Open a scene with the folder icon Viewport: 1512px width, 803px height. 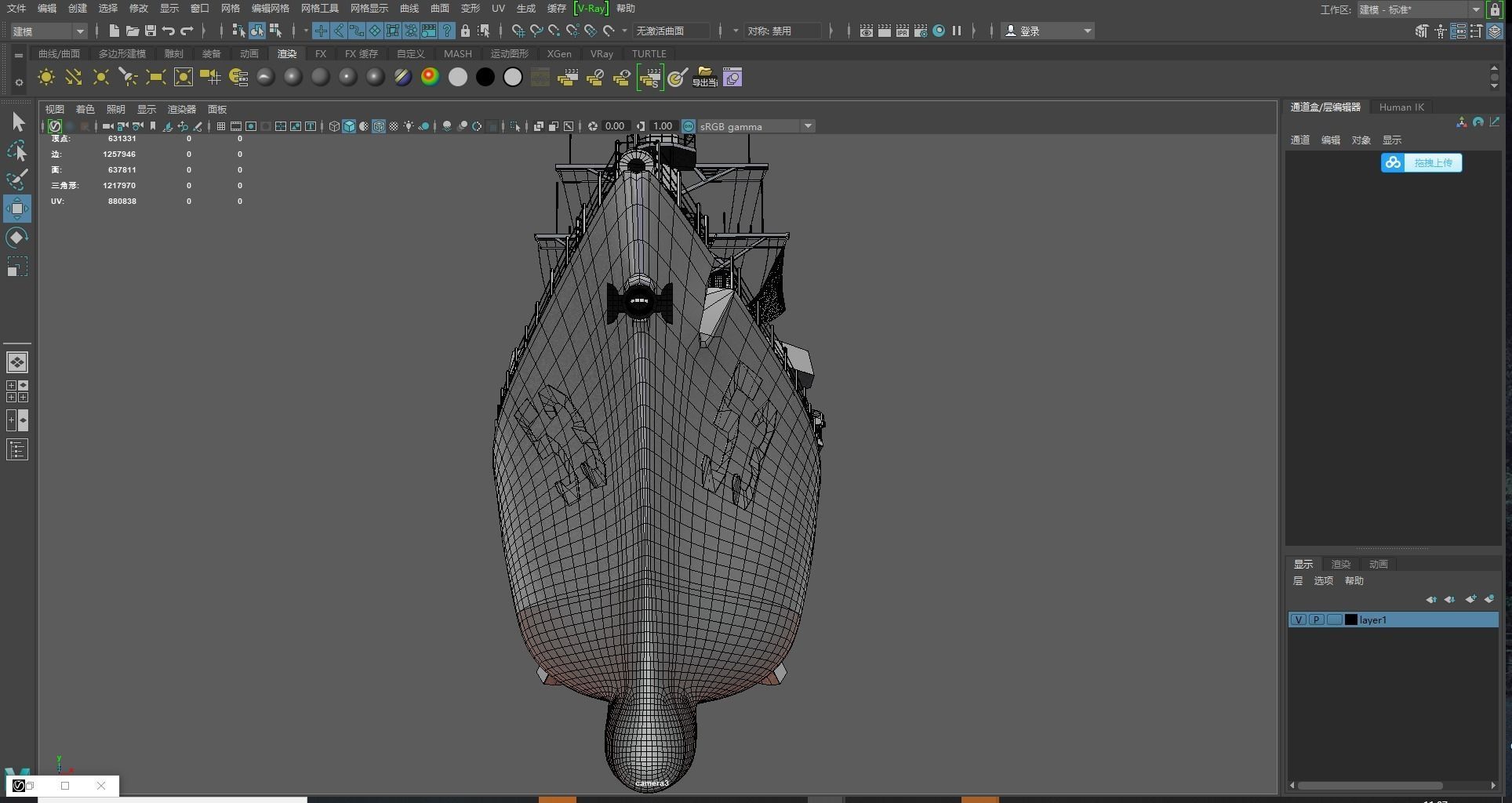132,31
